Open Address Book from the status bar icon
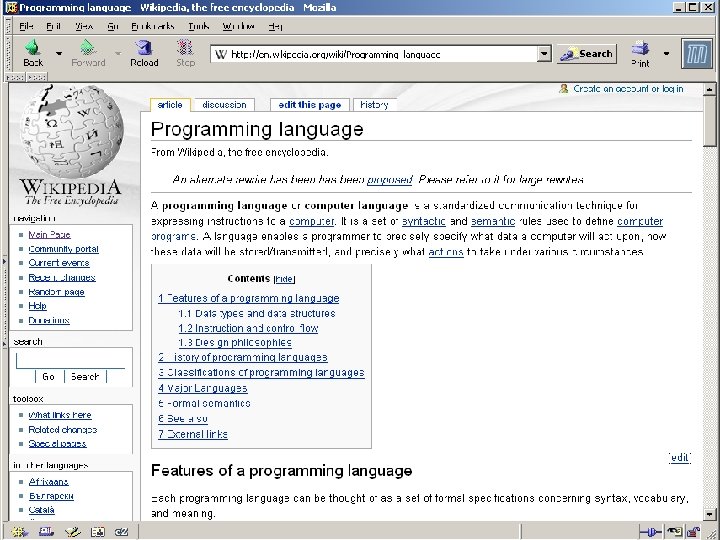Image resolution: width=720 pixels, height=540 pixels. click(x=97, y=532)
